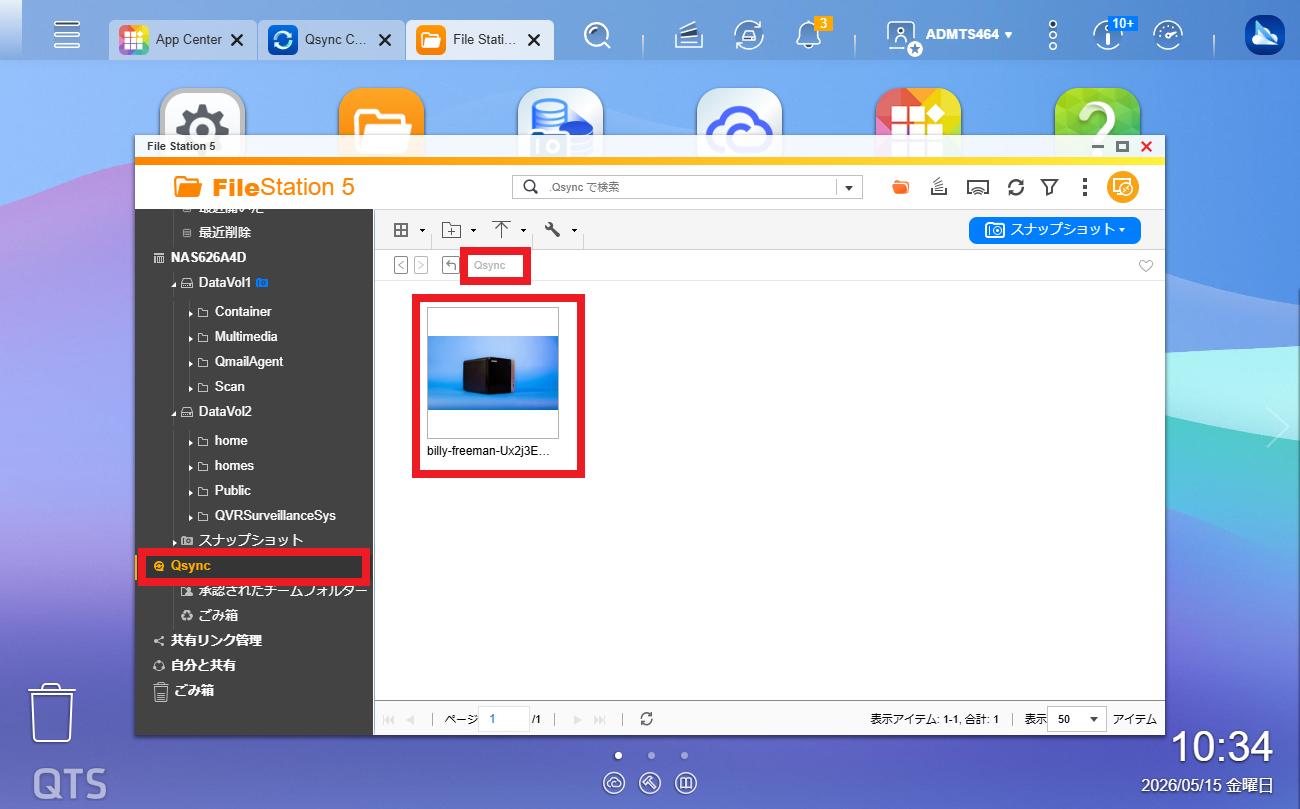
Task: Switch to the Qsync Central tab
Action: tap(330, 40)
